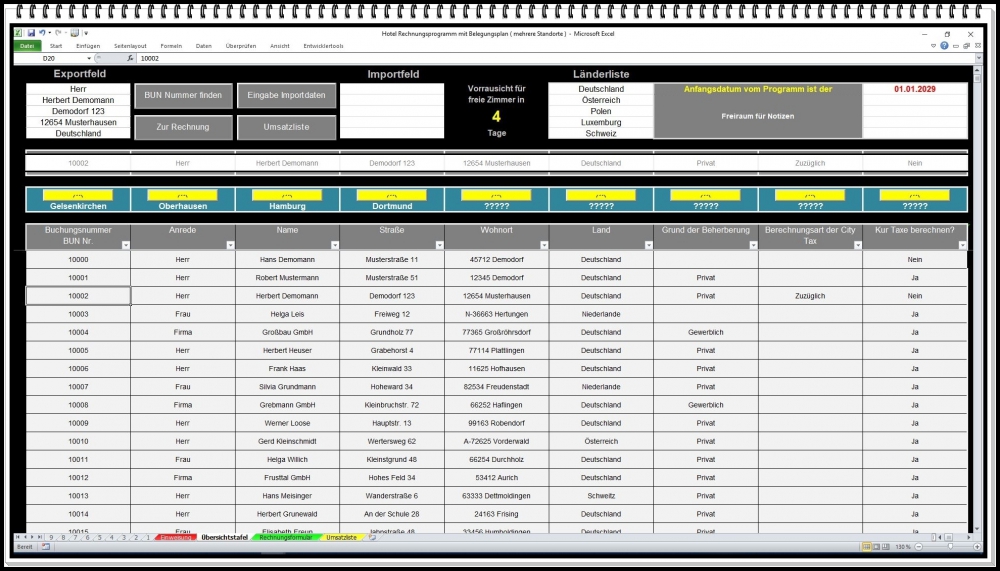Jump to first sheet with tab navigation arrow

point(18,537)
